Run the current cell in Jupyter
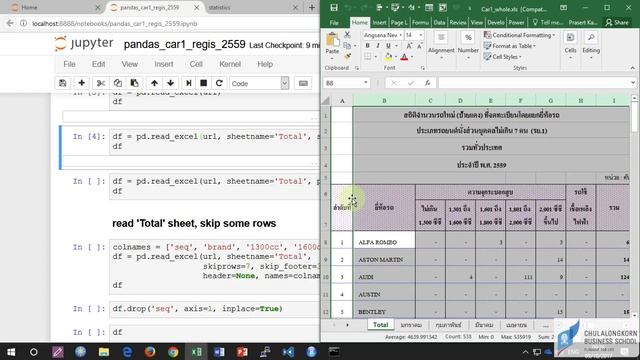 click(x=189, y=83)
